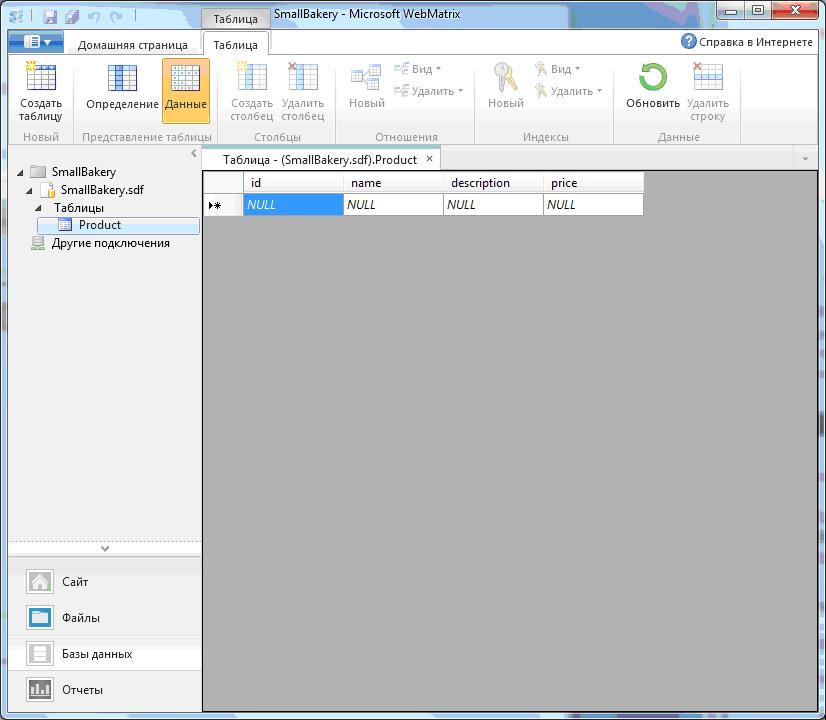Open the Сайт workspace icon
Image resolution: width=826 pixels, height=720 pixels.
click(x=40, y=582)
